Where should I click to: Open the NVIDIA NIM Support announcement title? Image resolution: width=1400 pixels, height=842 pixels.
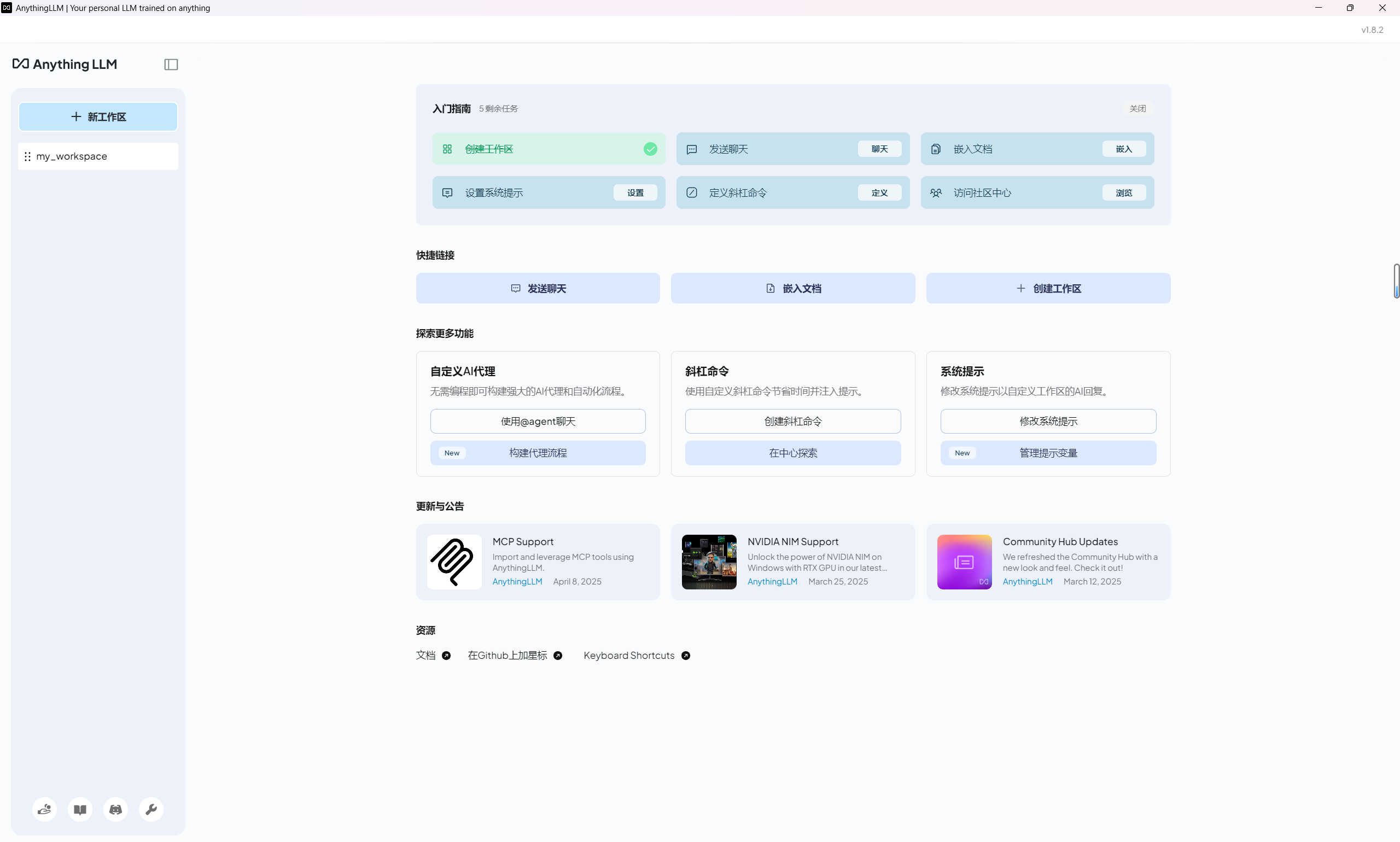tap(793, 542)
